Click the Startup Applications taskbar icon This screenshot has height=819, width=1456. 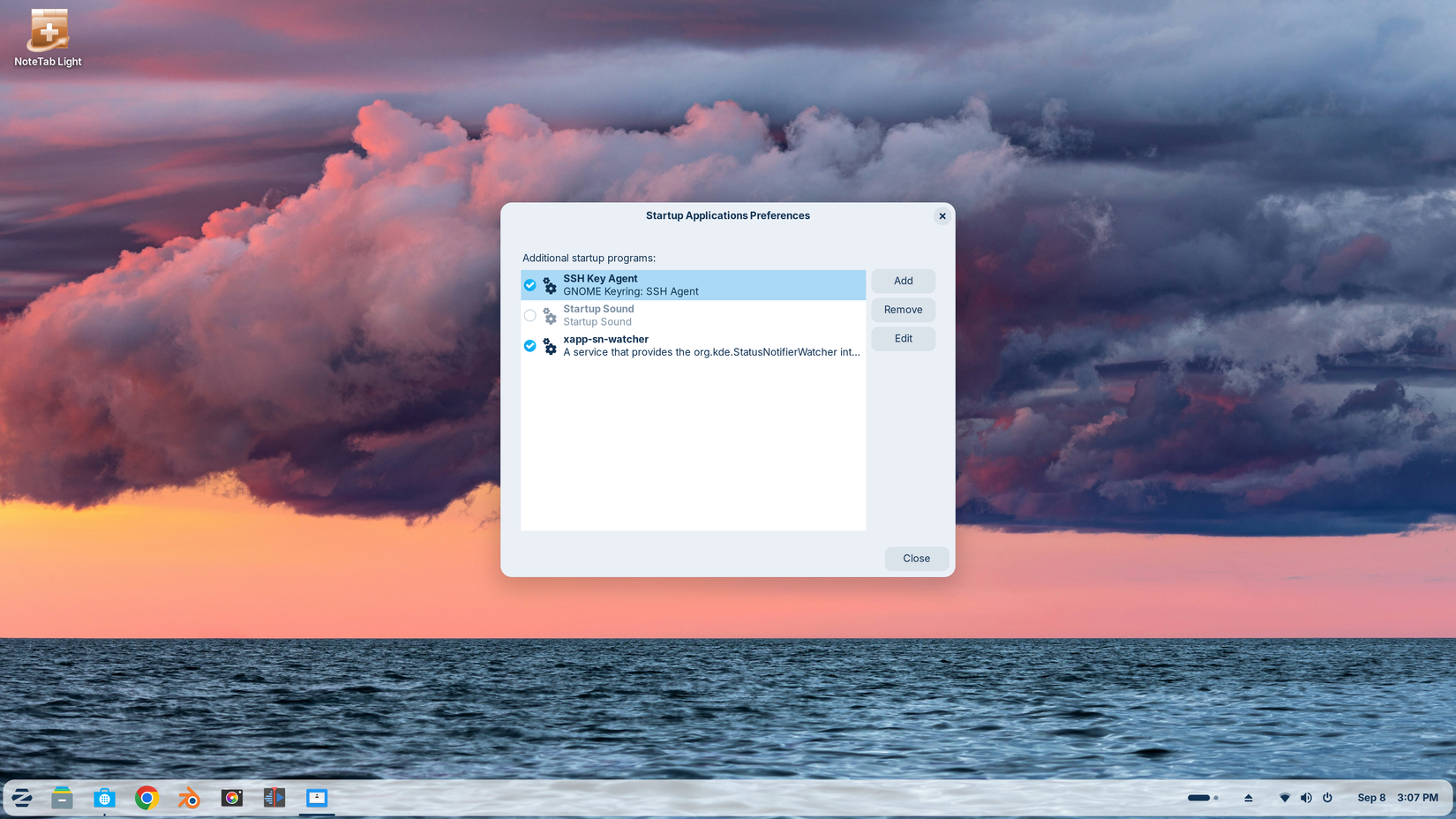pyautogui.click(x=317, y=798)
